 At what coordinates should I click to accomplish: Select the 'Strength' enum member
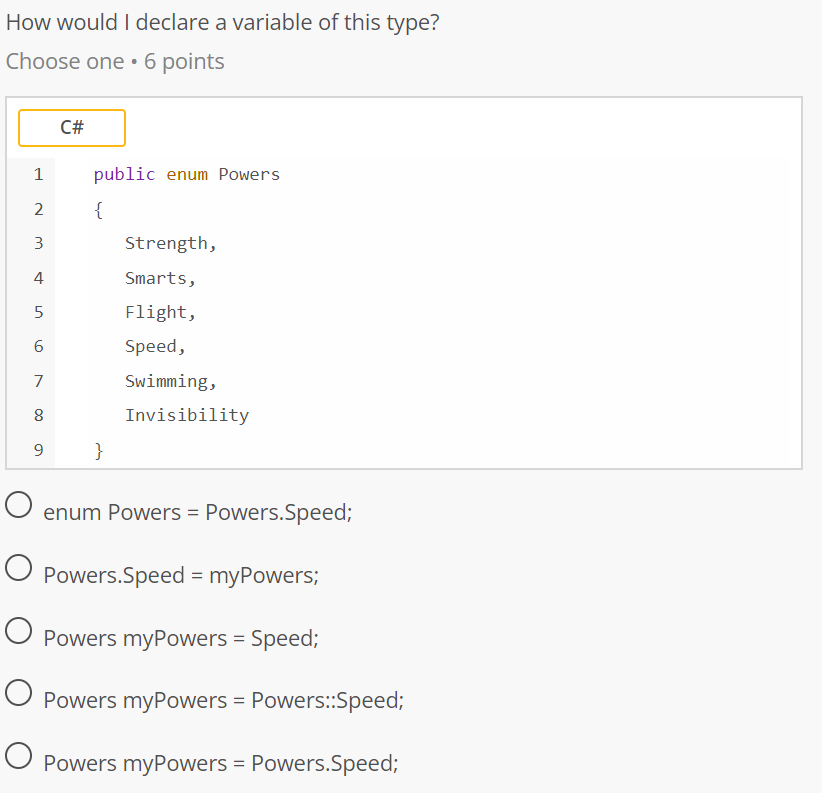[x=166, y=243]
